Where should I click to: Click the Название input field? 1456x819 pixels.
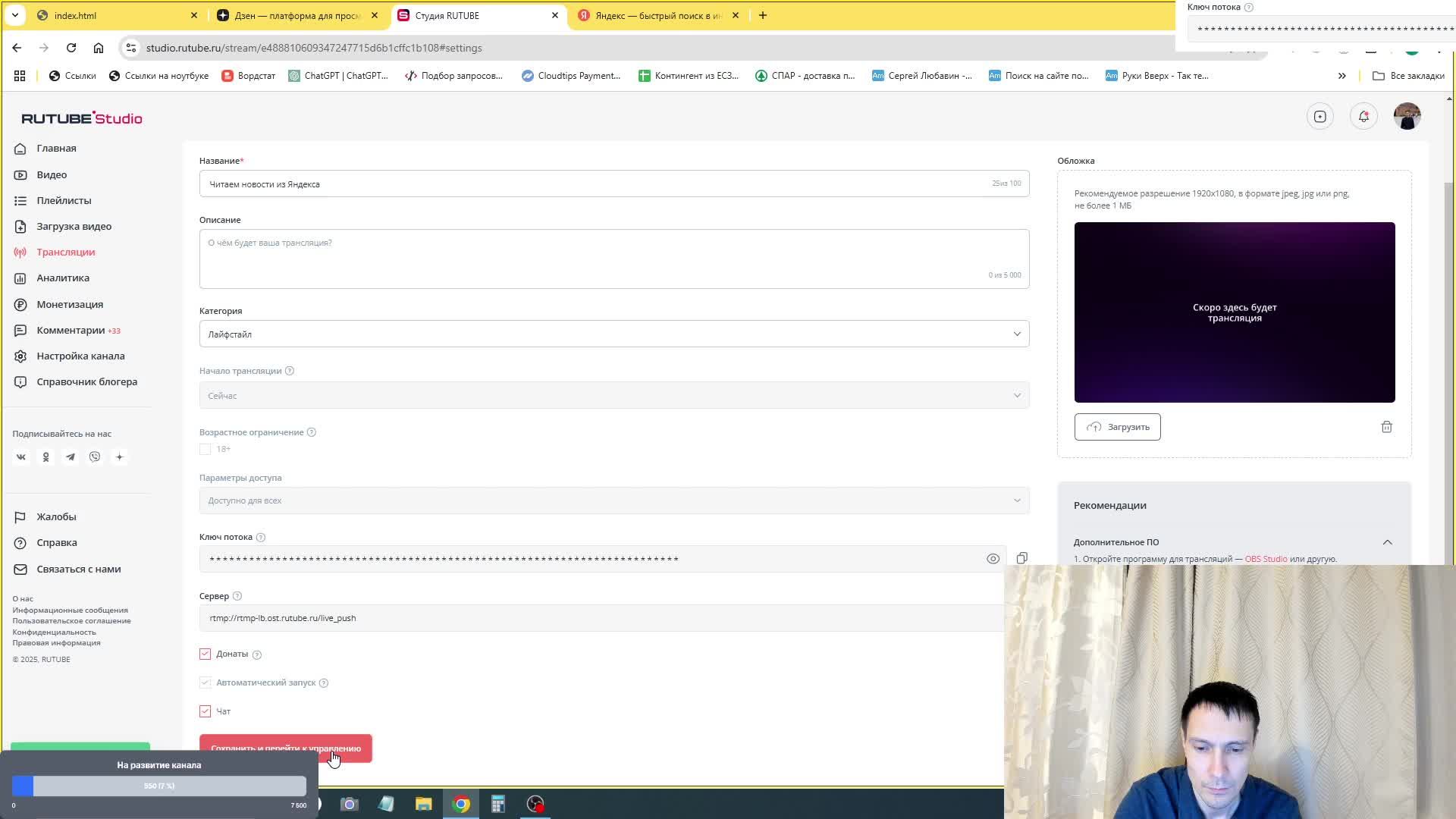614,184
